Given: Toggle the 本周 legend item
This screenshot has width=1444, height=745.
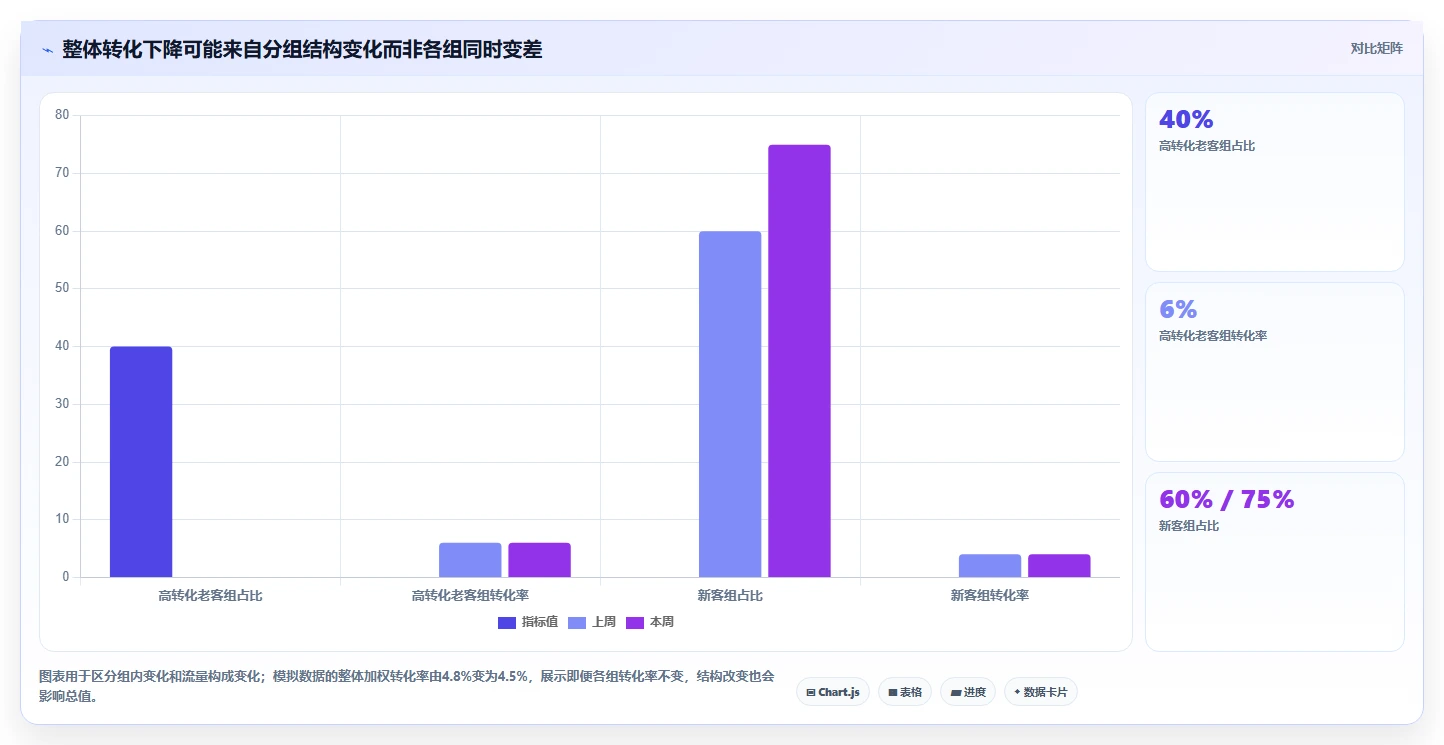Looking at the screenshot, I should coord(650,622).
